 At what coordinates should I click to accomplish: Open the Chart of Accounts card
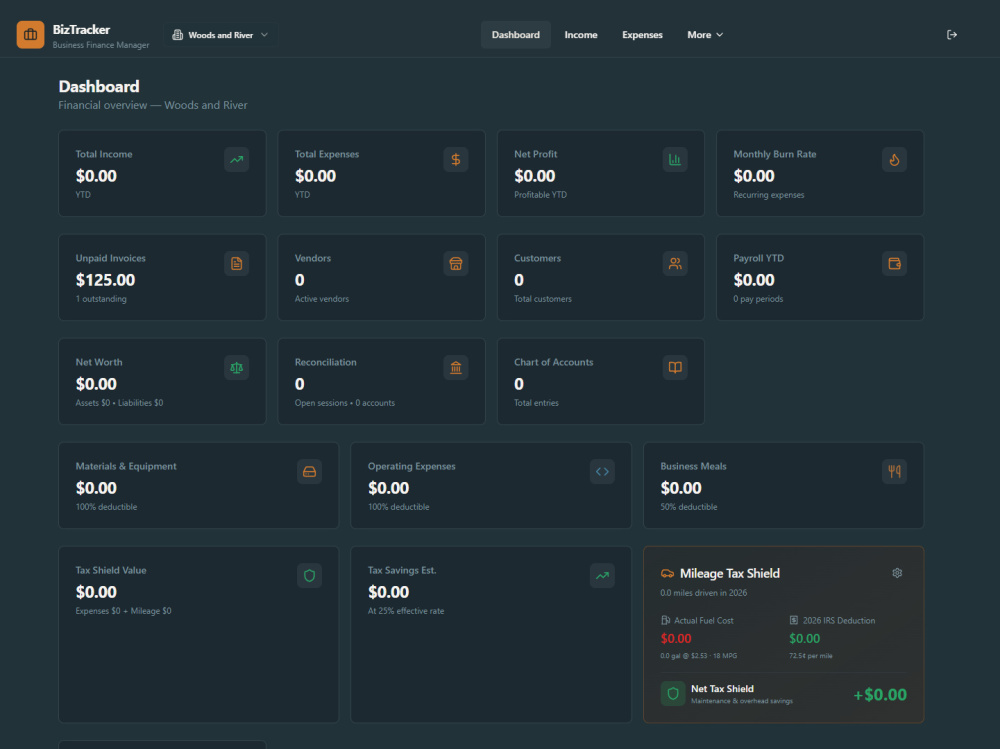601,382
